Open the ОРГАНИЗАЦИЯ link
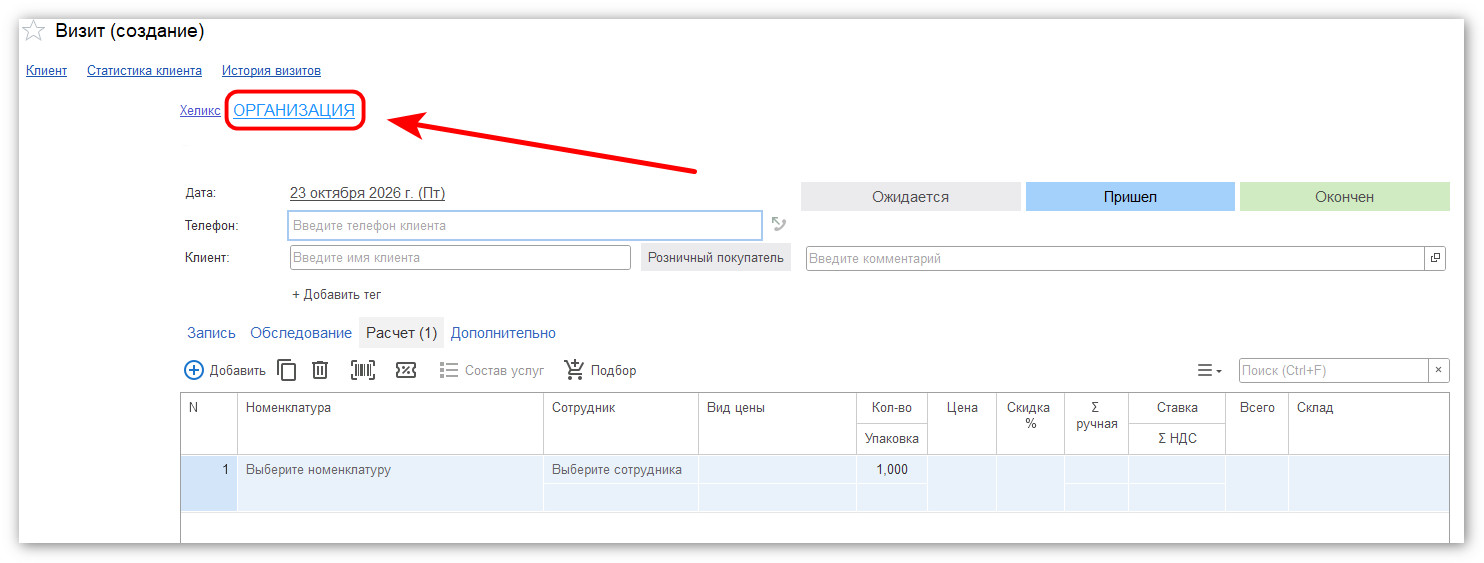This screenshot has width=1484, height=563. pos(294,111)
